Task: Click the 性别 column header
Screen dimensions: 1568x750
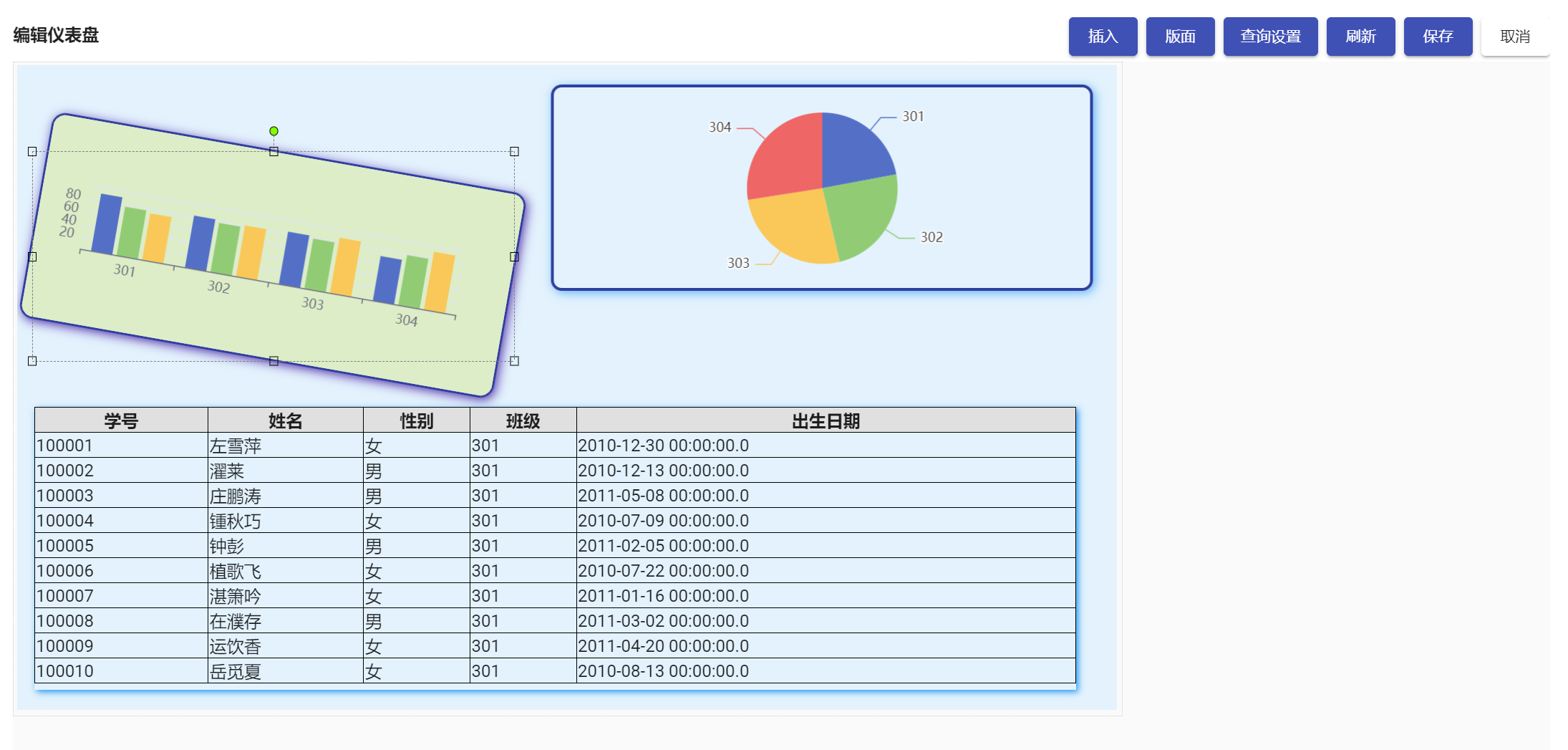Action: point(417,420)
